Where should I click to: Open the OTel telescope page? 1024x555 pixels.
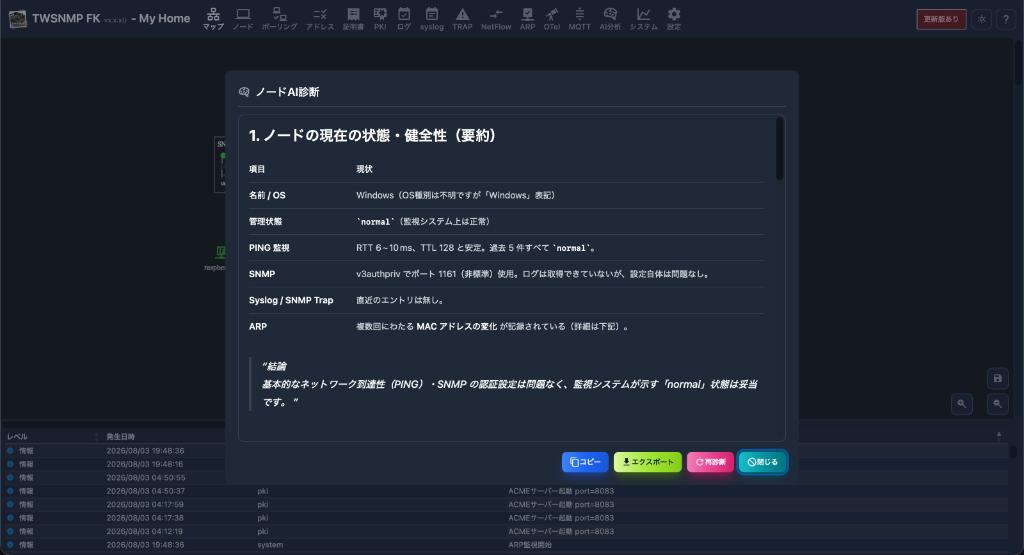552,18
